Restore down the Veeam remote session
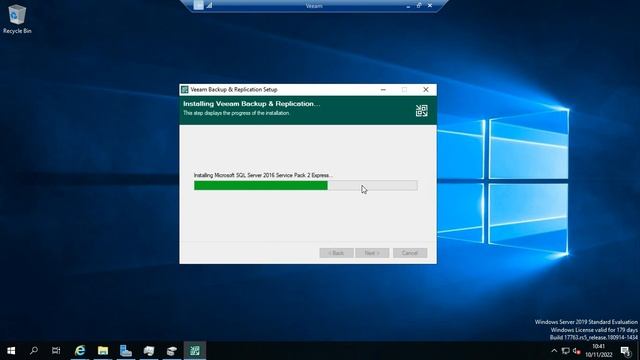 click(x=419, y=6)
